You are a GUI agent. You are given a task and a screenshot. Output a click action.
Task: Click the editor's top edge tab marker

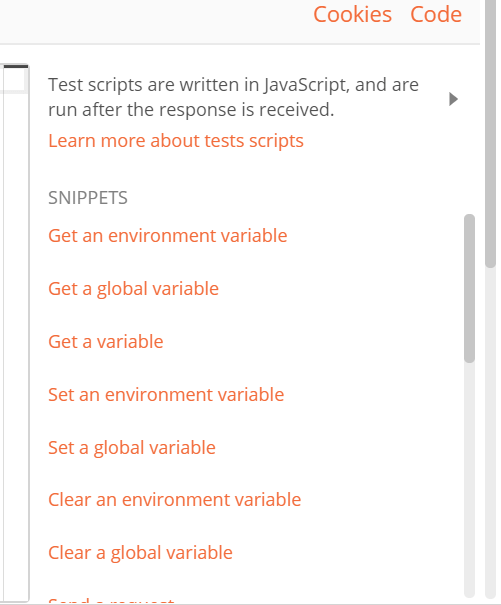pyautogui.click(x=16, y=67)
